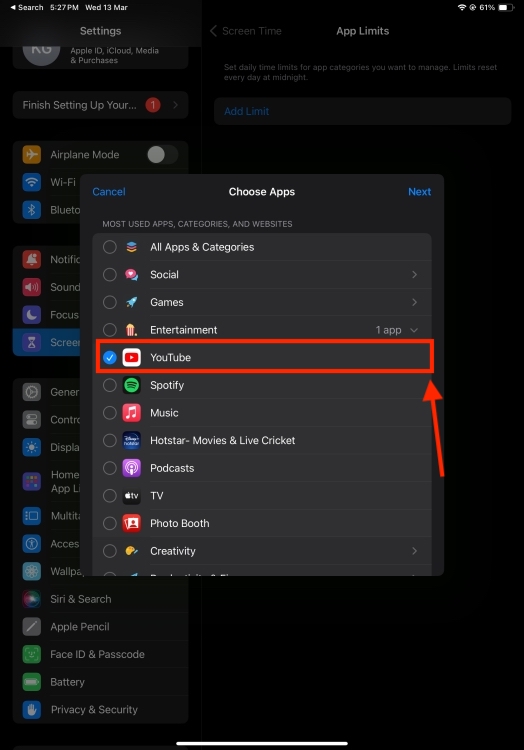Tap the Spotify app icon

coord(131,385)
